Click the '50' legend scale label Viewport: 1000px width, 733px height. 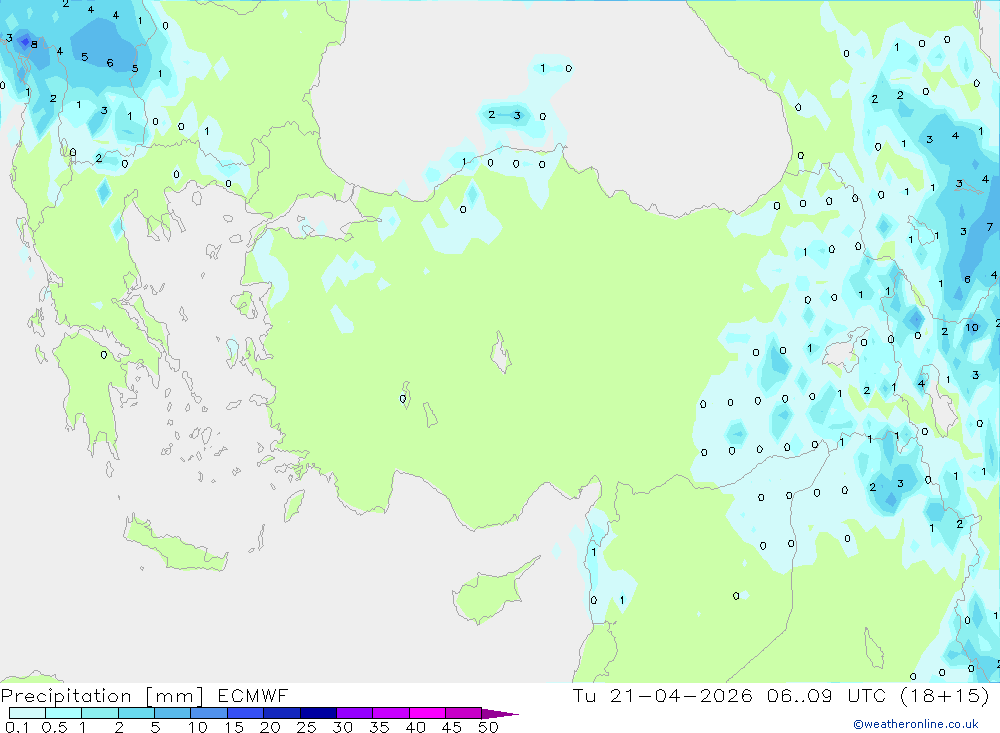click(x=488, y=727)
